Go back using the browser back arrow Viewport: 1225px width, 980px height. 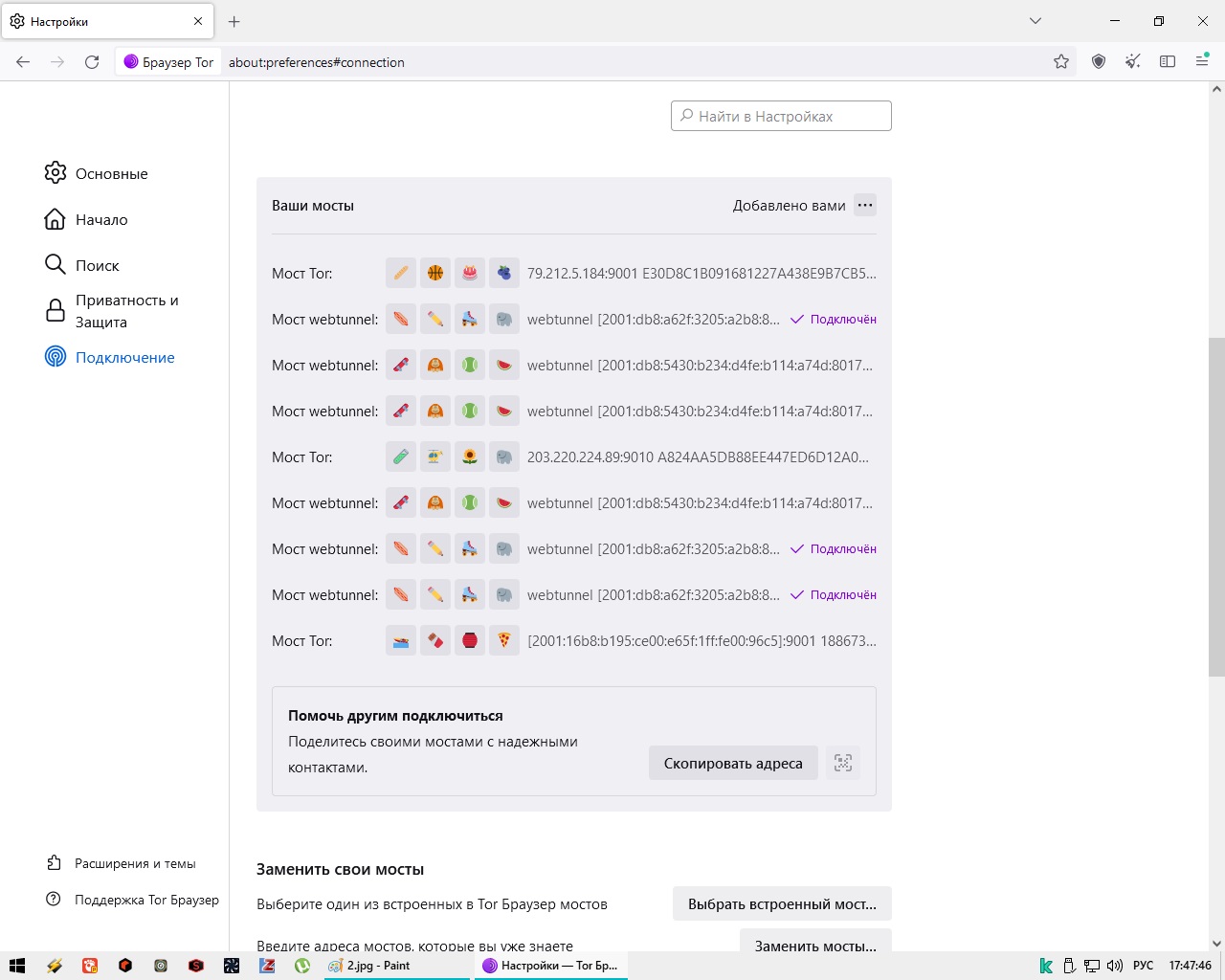point(23,62)
